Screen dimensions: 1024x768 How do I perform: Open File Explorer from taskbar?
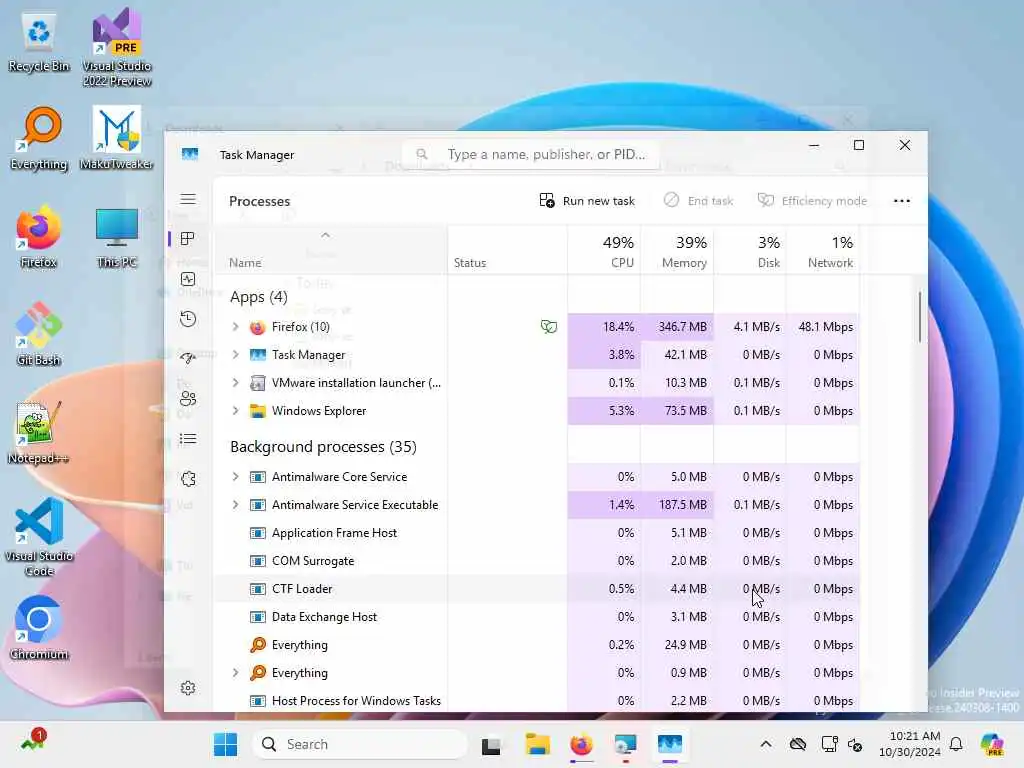click(537, 744)
